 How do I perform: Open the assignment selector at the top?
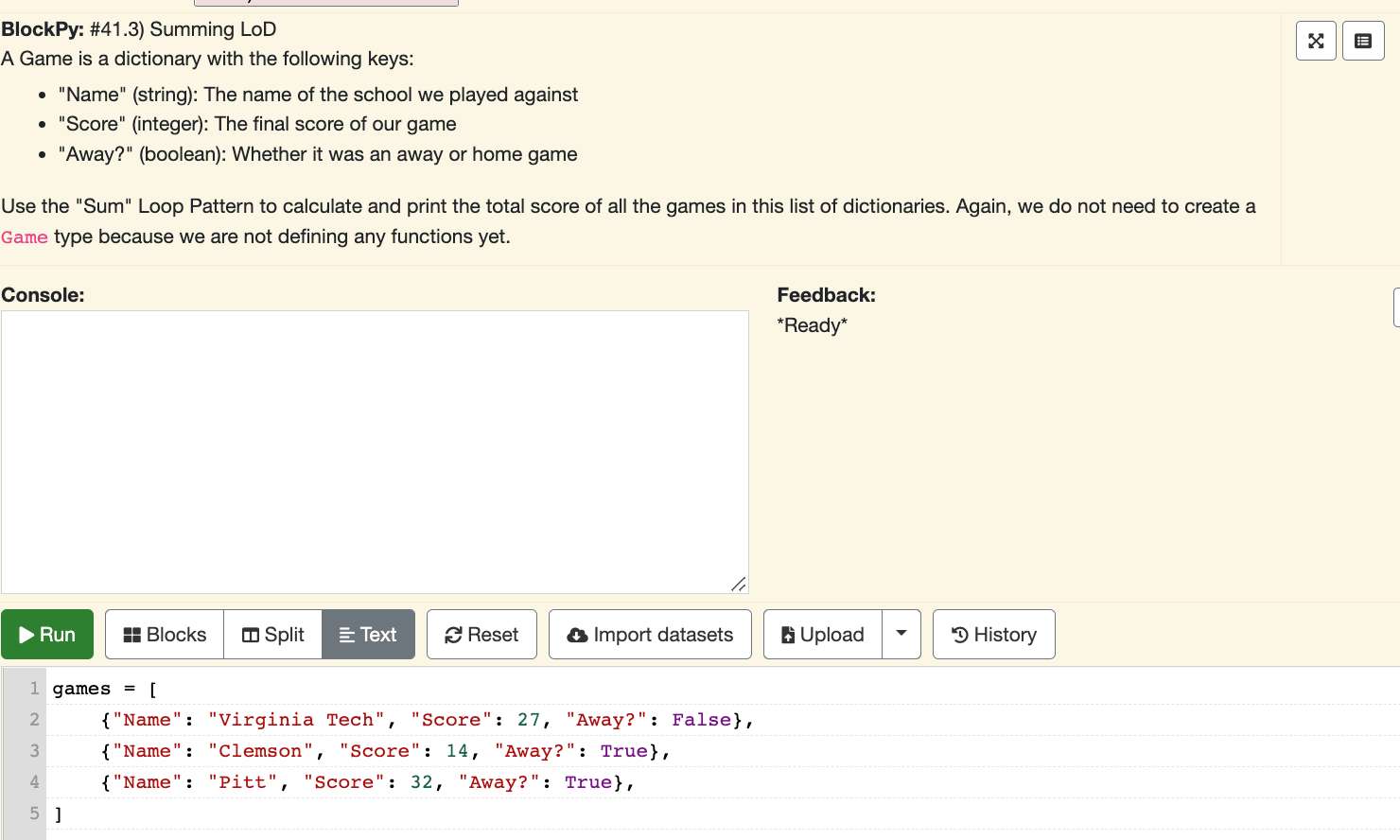point(326,3)
